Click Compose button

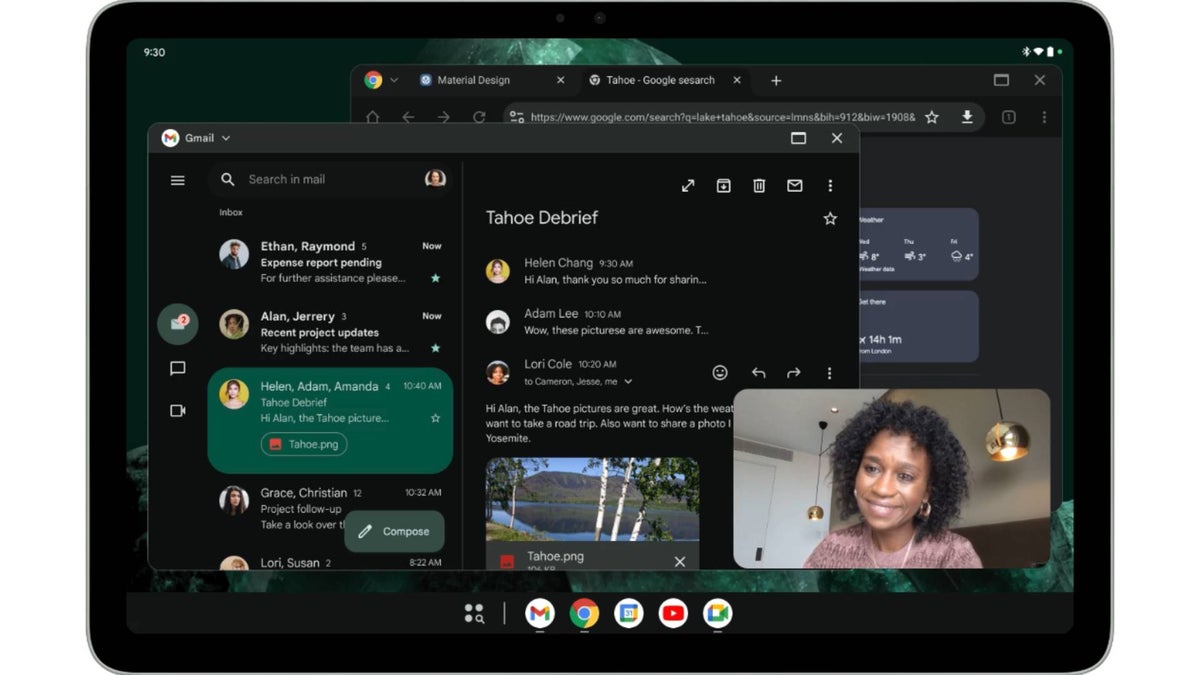tap(394, 531)
